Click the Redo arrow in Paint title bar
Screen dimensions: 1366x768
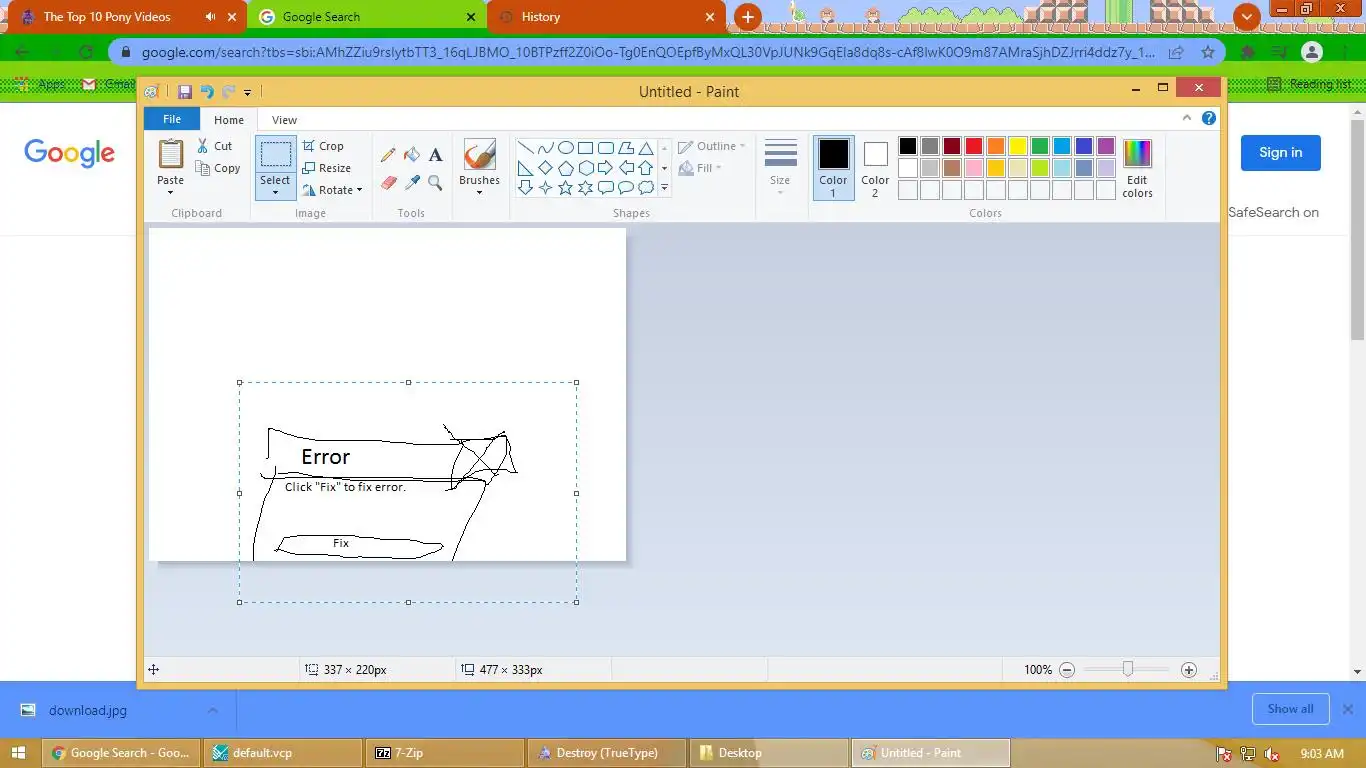228,92
